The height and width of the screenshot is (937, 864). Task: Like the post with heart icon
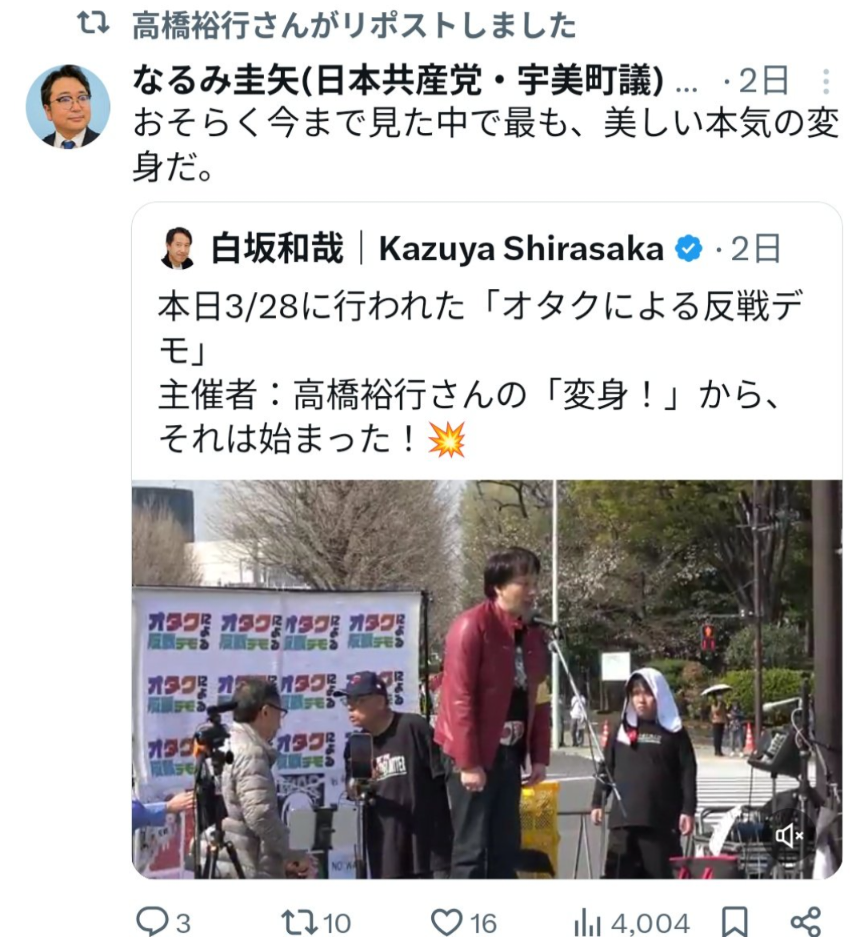coord(447,921)
